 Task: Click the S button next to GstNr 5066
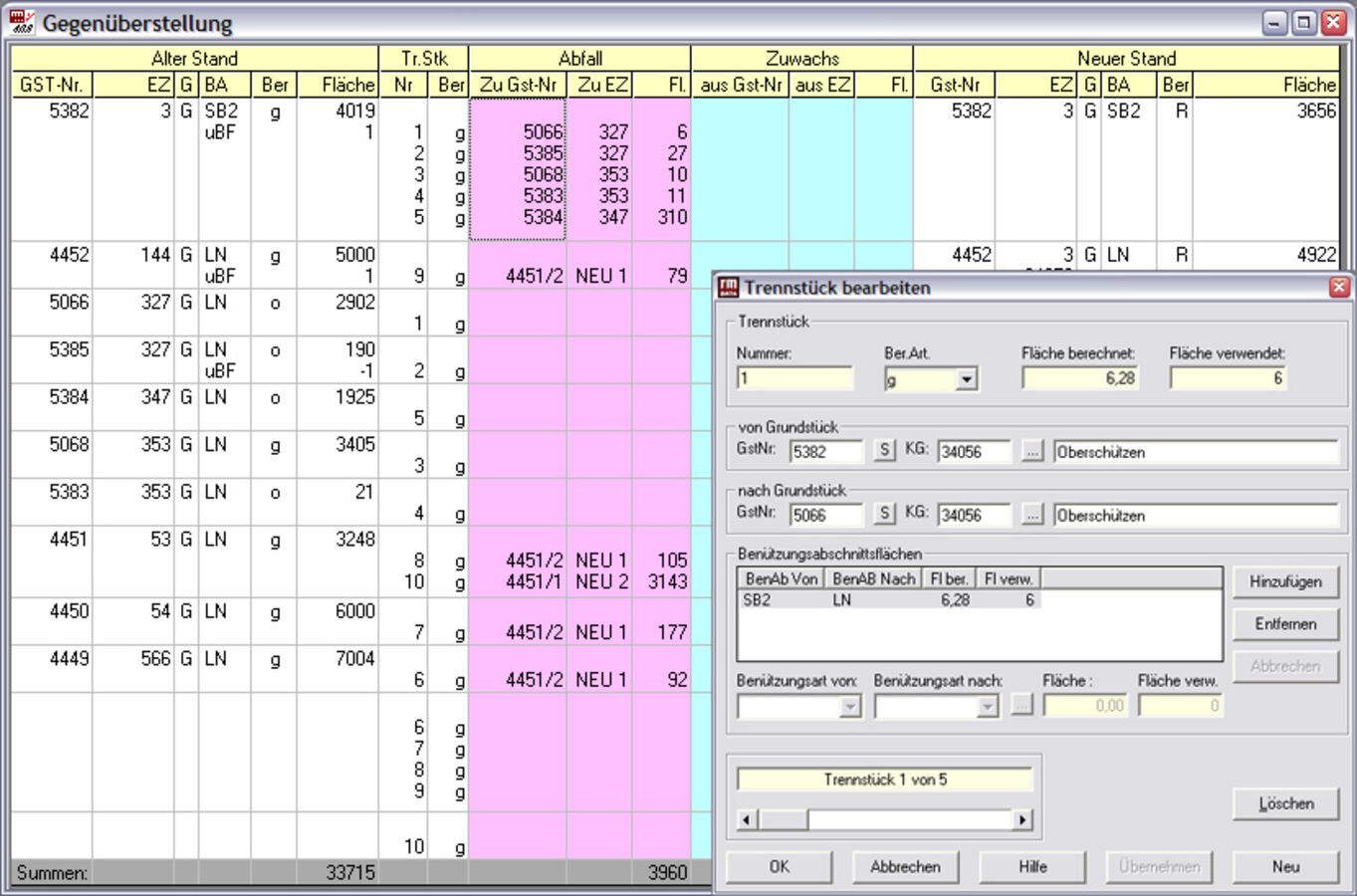pos(884,515)
